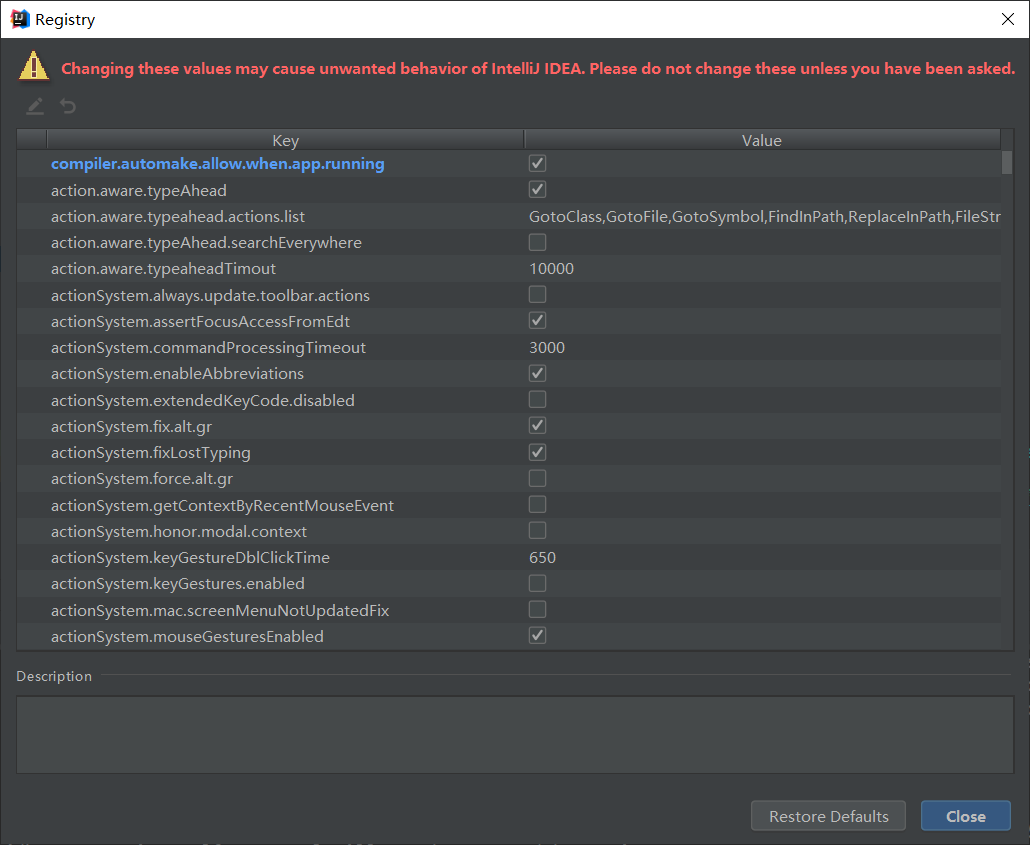Sort by the Key column header
The height and width of the screenshot is (845, 1030).
point(285,140)
